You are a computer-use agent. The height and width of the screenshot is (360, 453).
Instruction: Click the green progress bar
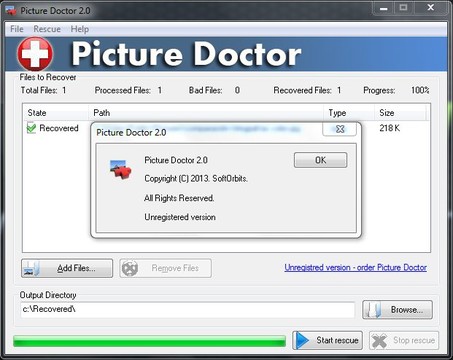coord(149,341)
